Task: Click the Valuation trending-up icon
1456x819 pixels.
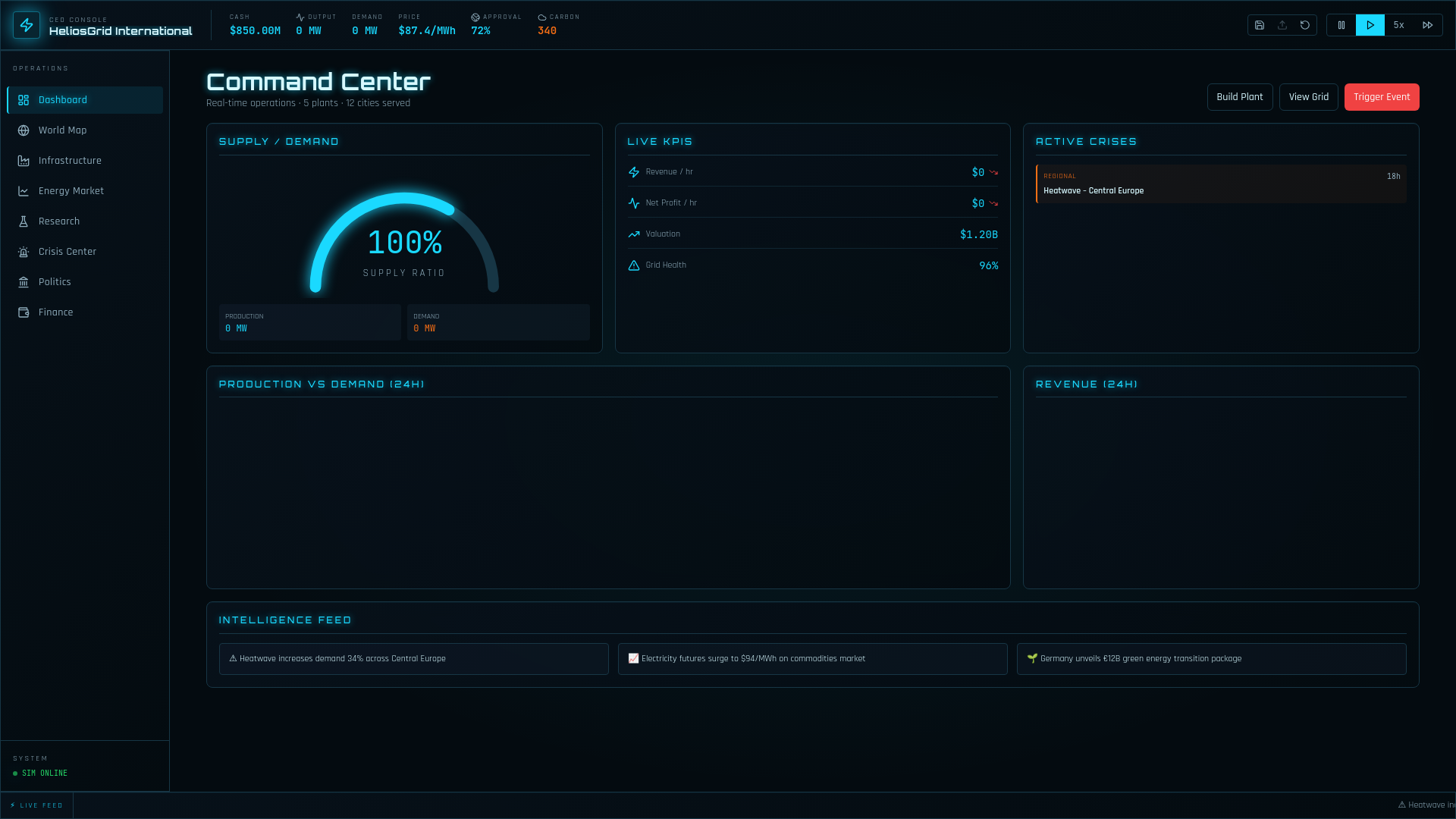Action: coord(634,234)
